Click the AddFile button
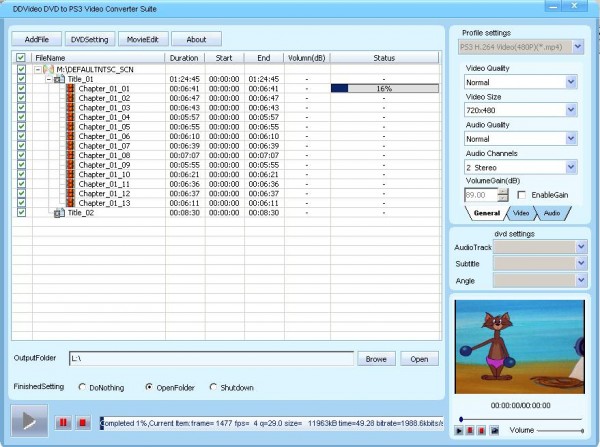This screenshot has height=447, width=600. 36,39
